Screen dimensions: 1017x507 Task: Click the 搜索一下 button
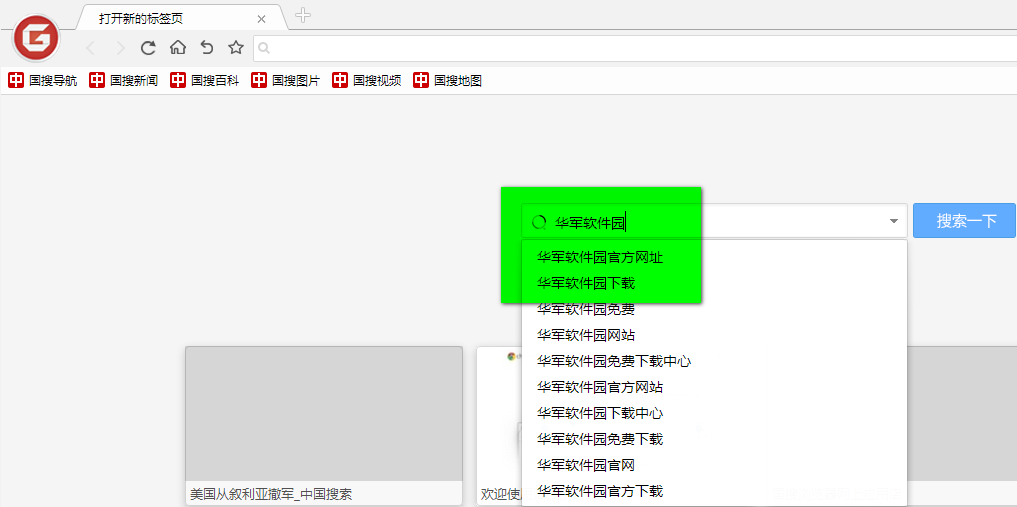964,221
